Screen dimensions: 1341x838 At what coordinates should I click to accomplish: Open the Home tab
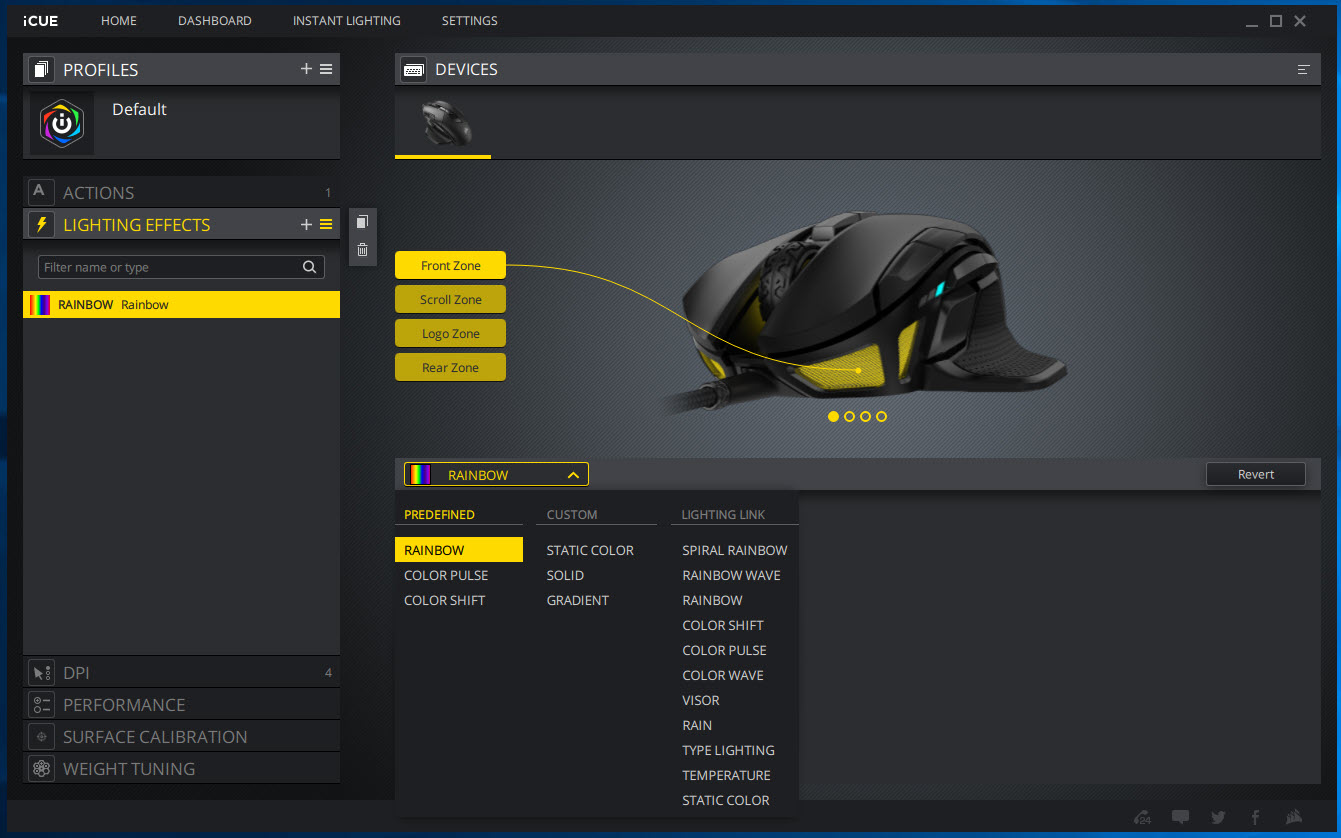119,21
